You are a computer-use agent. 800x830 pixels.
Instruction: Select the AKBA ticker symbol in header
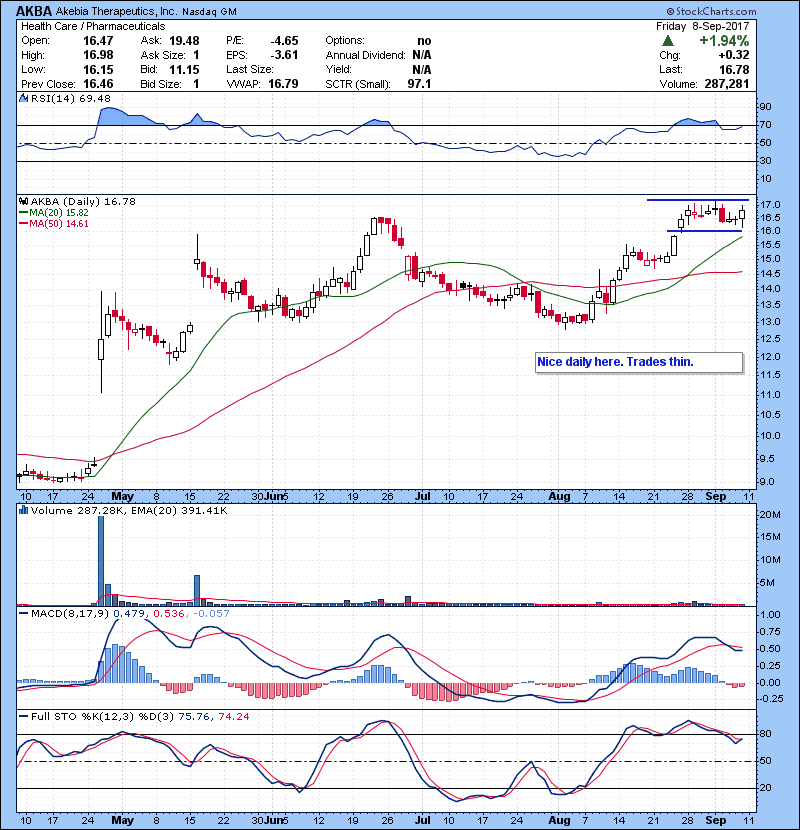[34, 11]
